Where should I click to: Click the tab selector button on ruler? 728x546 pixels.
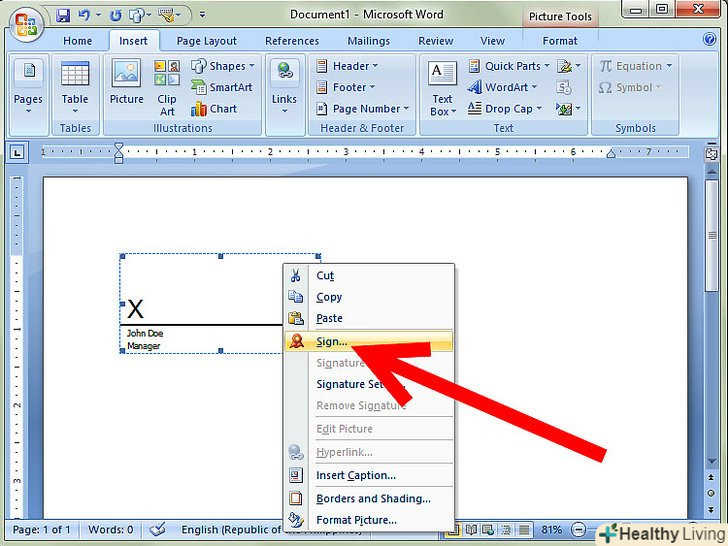point(17,152)
